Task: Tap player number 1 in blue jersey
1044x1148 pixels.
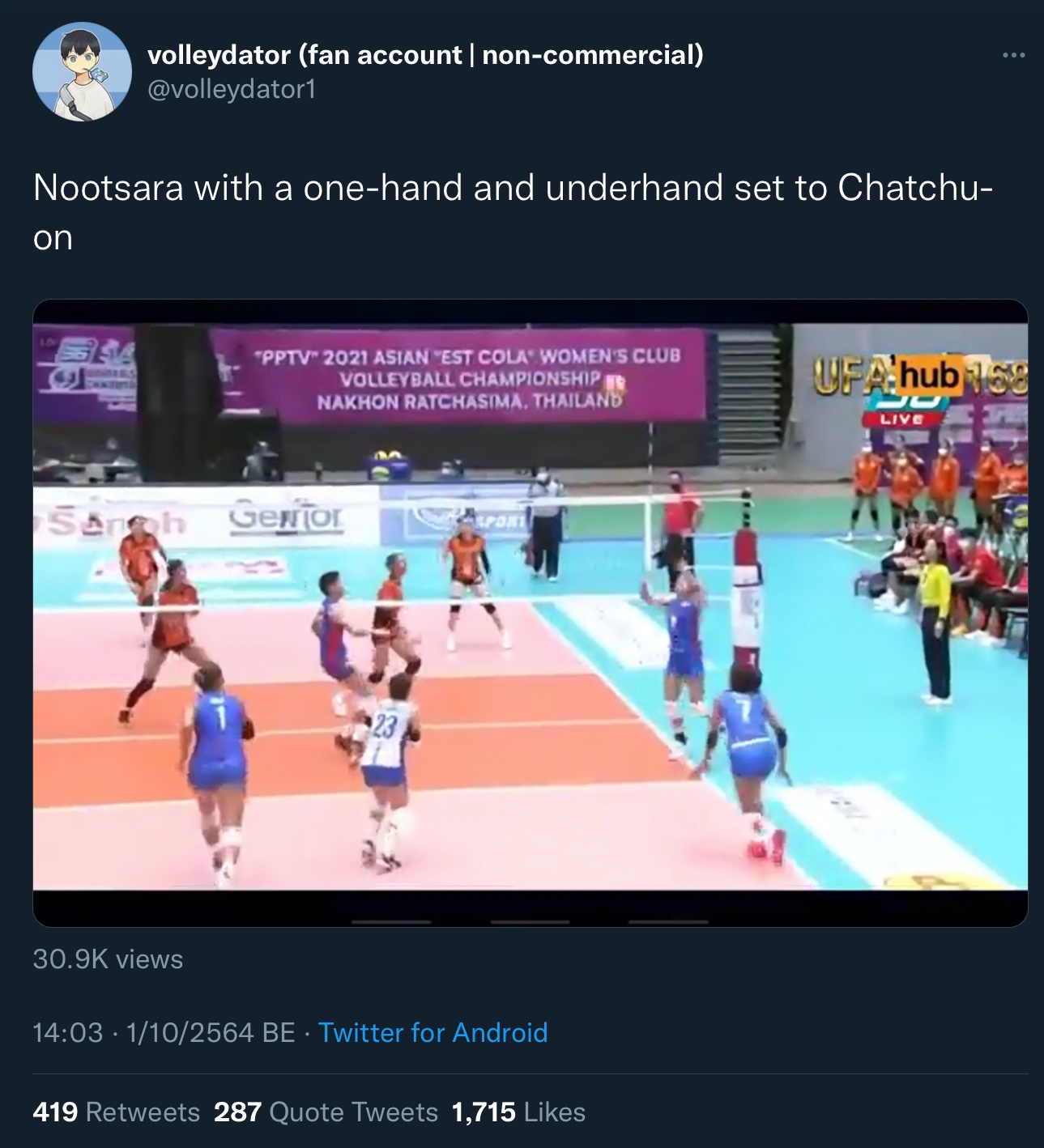Action: (x=216, y=769)
